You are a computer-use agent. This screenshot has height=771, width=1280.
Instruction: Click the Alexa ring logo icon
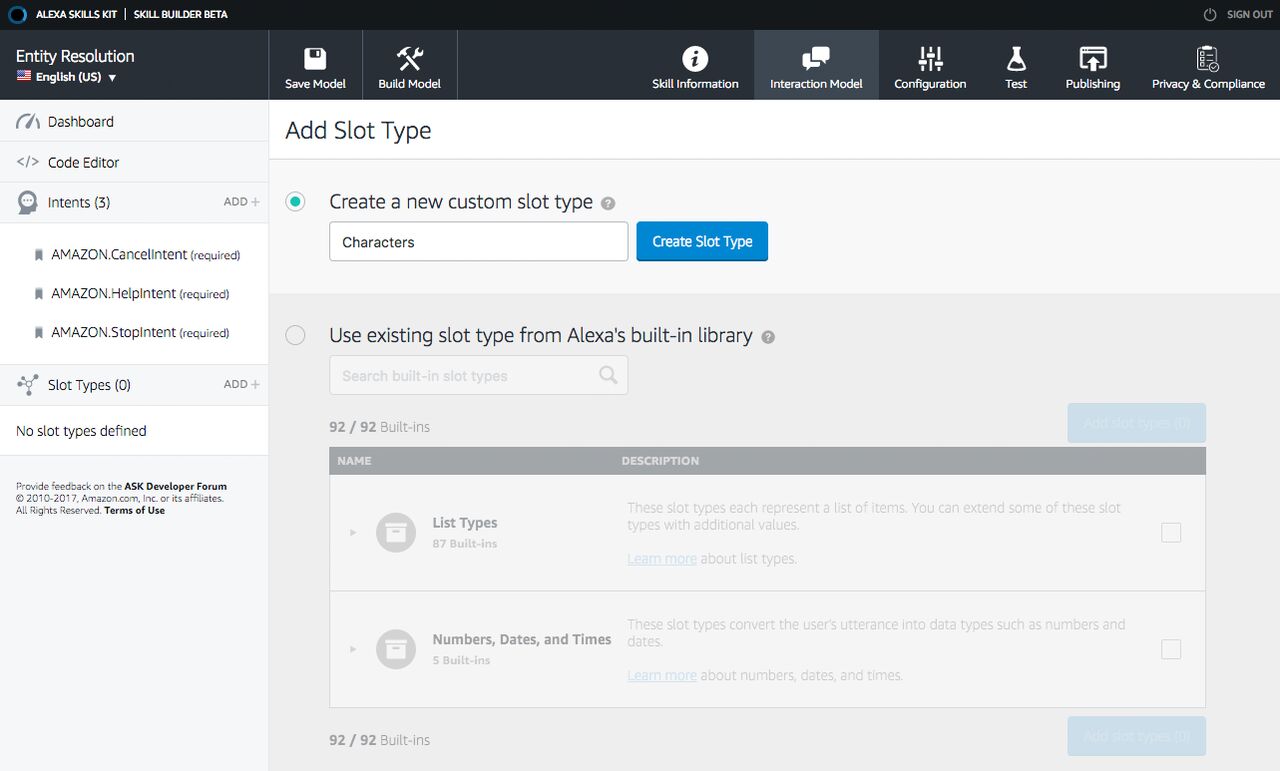(x=15, y=15)
